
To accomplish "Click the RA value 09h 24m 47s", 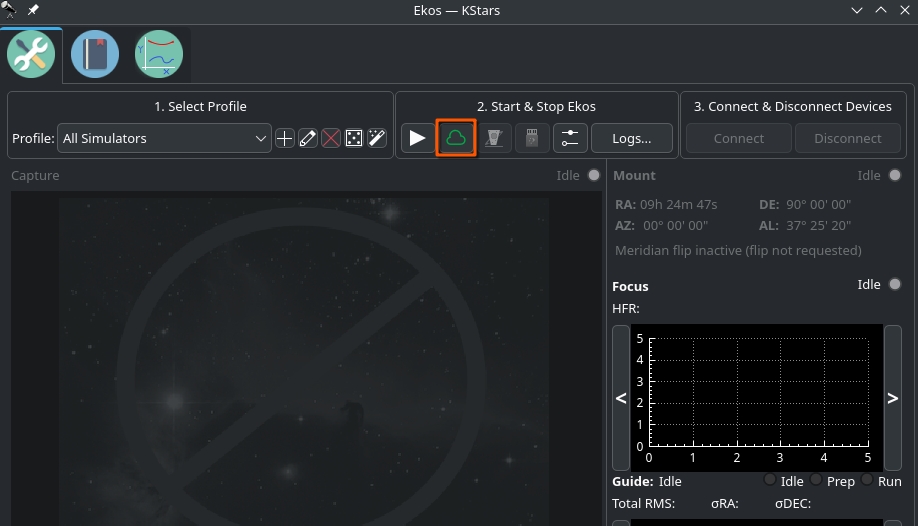I will [x=679, y=204].
